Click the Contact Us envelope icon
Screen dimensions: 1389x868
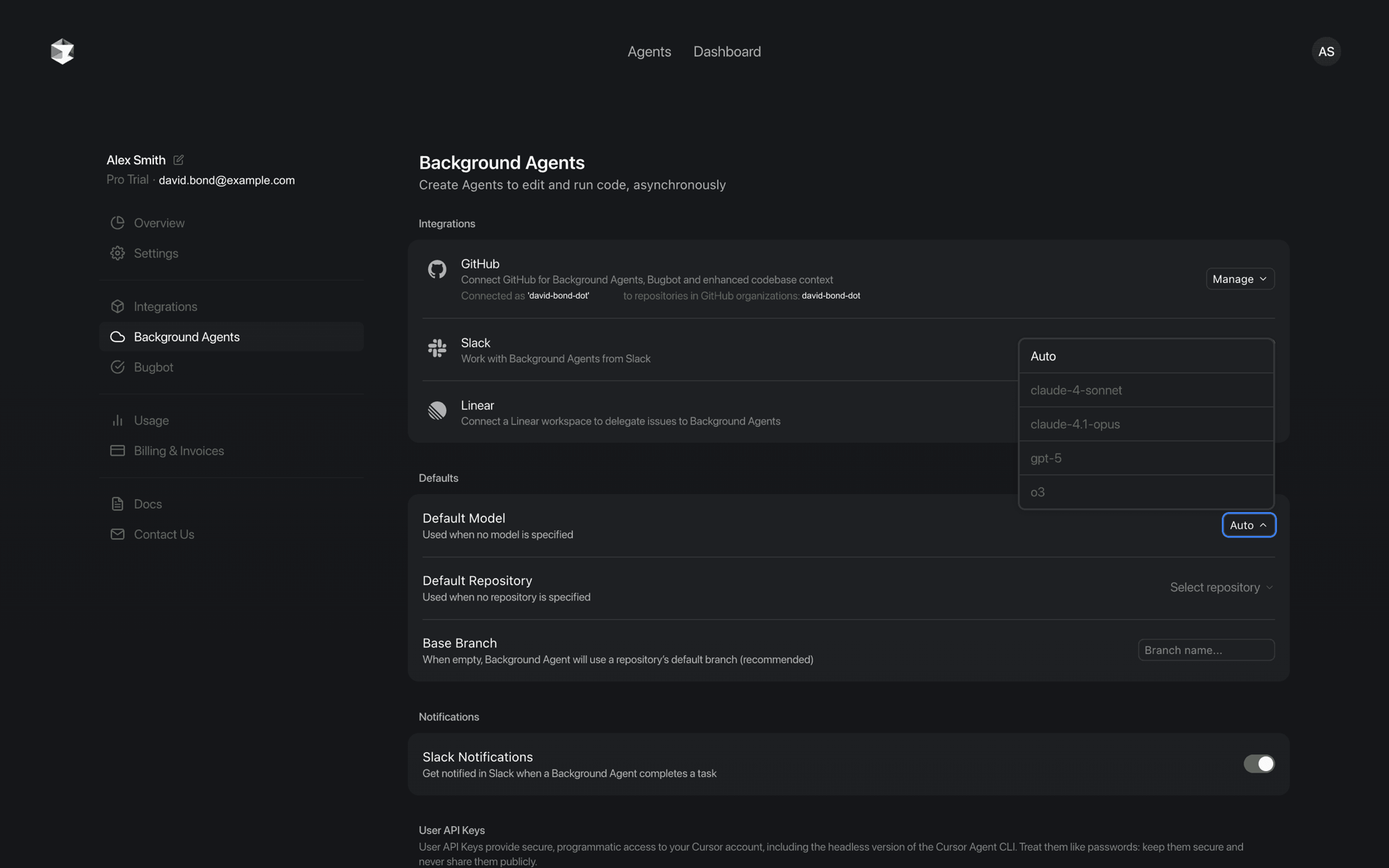click(x=117, y=535)
